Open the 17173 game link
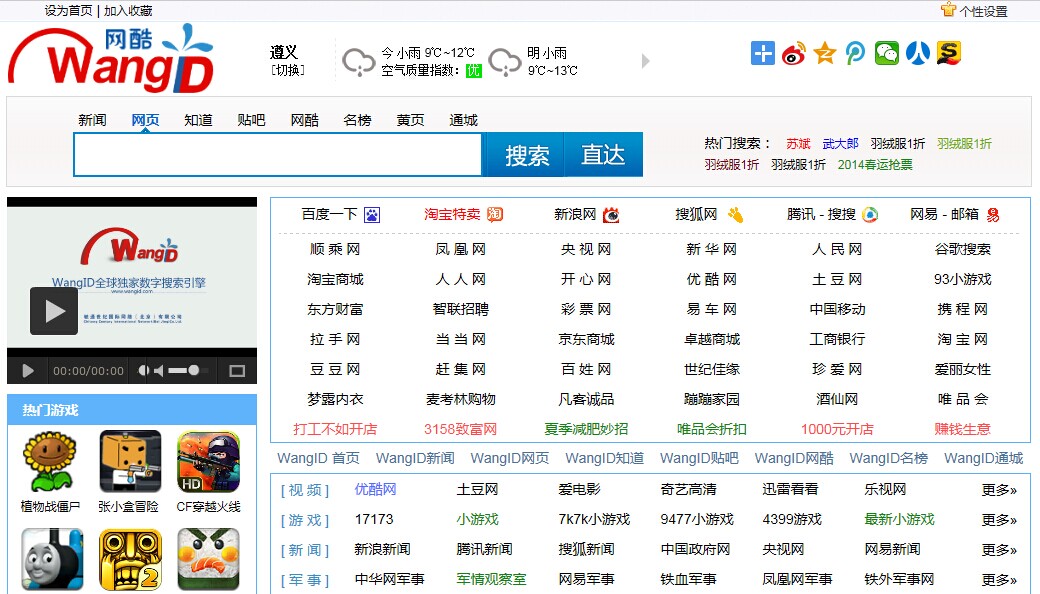The width and height of the screenshot is (1040, 594). click(374, 520)
